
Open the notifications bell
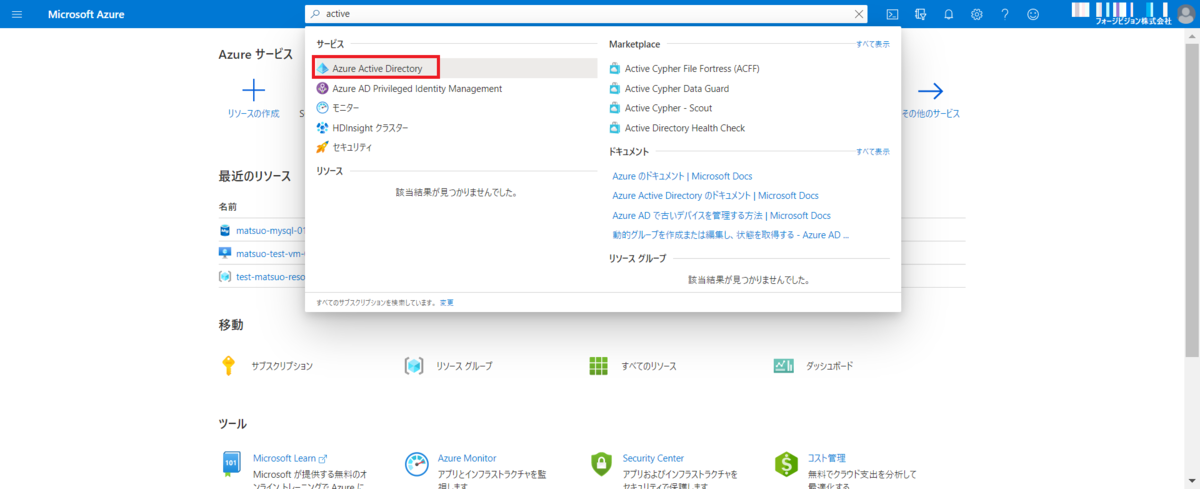(948, 14)
